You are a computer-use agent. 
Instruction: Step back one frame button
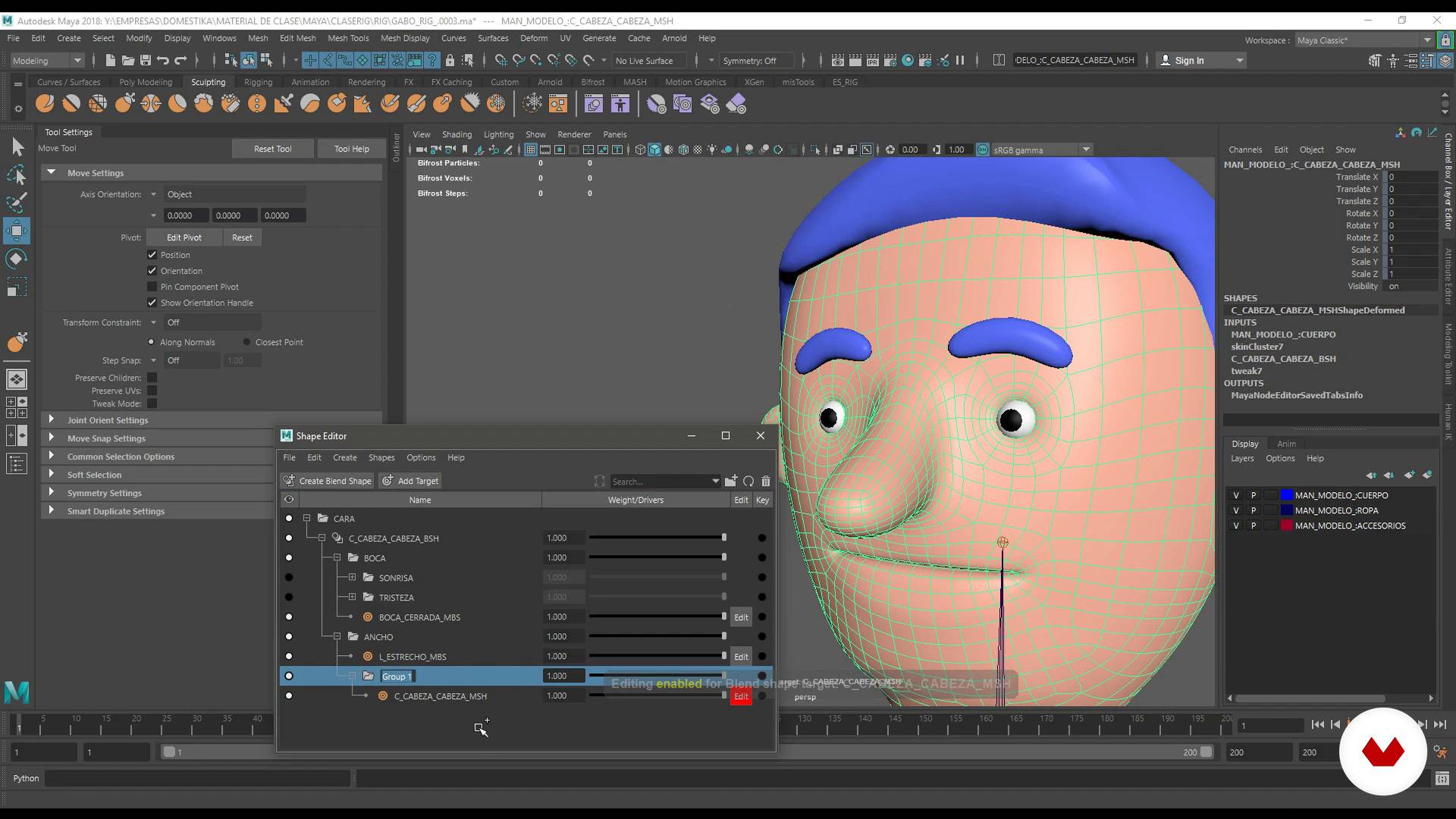pyautogui.click(x=1335, y=725)
